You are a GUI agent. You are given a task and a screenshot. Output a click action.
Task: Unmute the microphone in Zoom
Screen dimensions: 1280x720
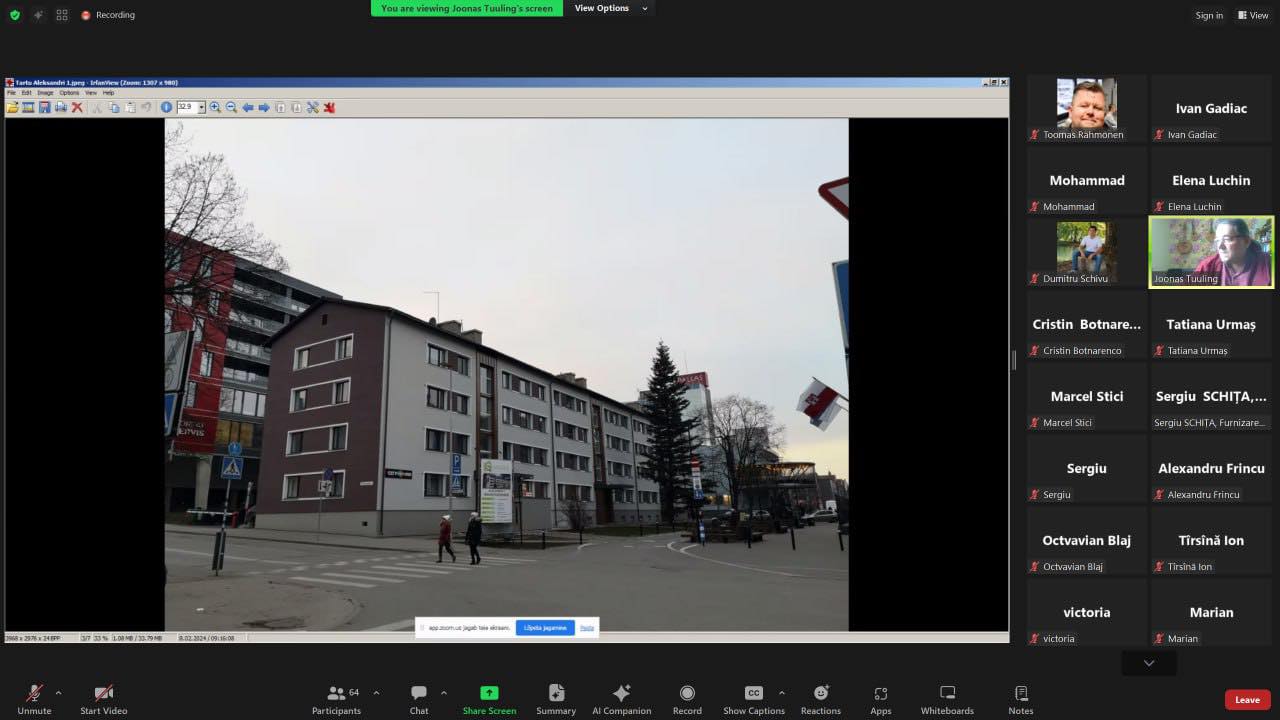tap(34, 699)
